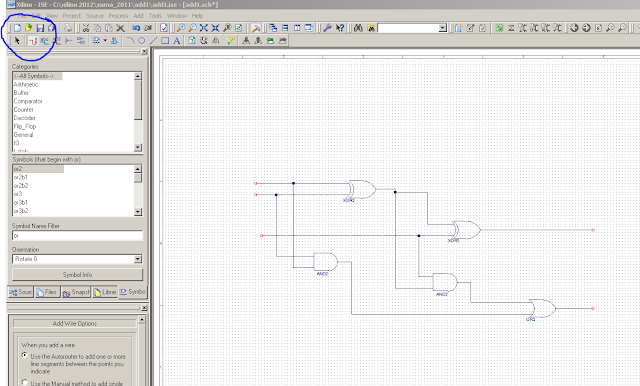Select the 'Flip_Flop' category
640x386 pixels.
pos(25,126)
